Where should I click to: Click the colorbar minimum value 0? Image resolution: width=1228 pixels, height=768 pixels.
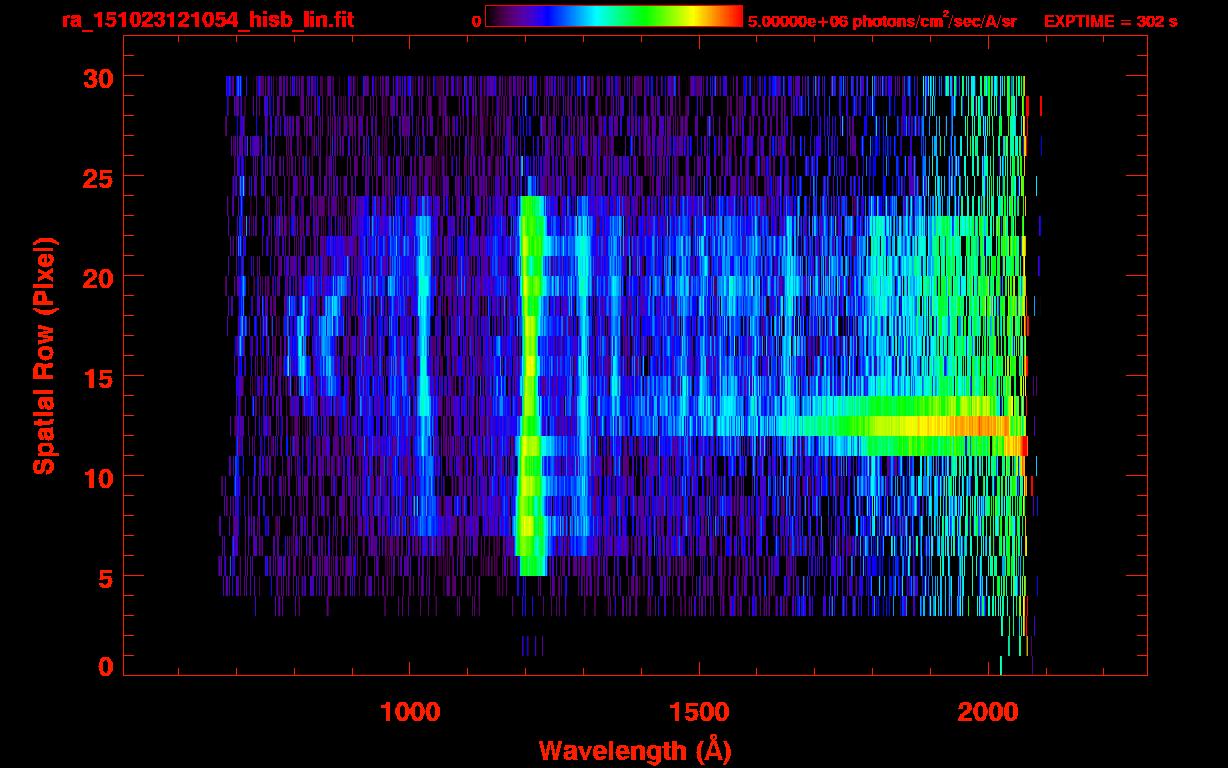tap(476, 21)
